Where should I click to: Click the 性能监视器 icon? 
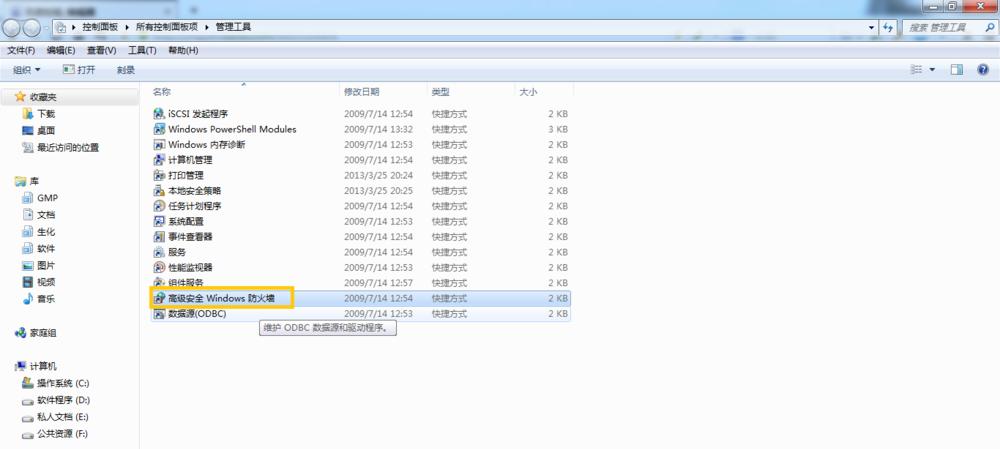click(159, 267)
